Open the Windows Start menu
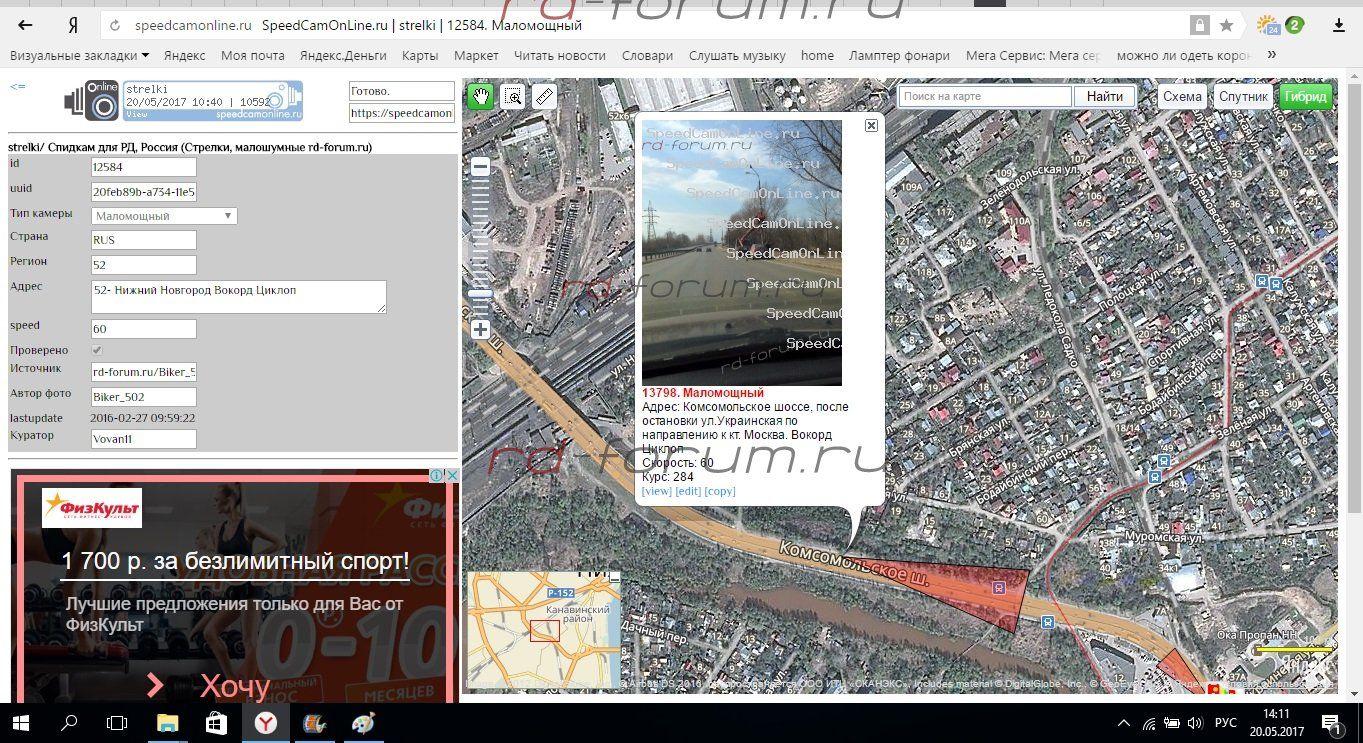Screen dimensions: 1363x743 tap(22, 723)
